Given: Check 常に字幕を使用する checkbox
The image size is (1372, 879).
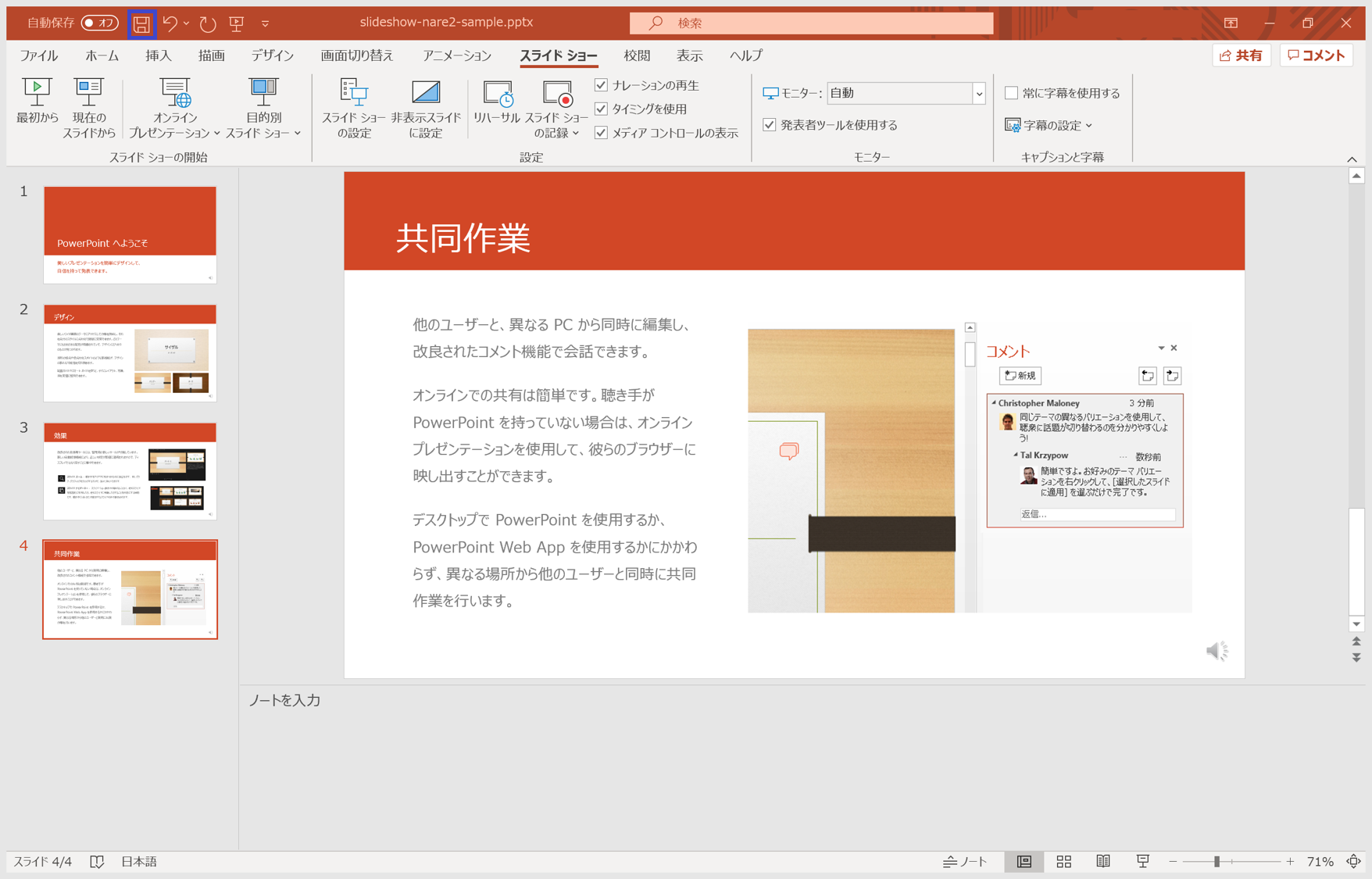Looking at the screenshot, I should [x=1011, y=93].
